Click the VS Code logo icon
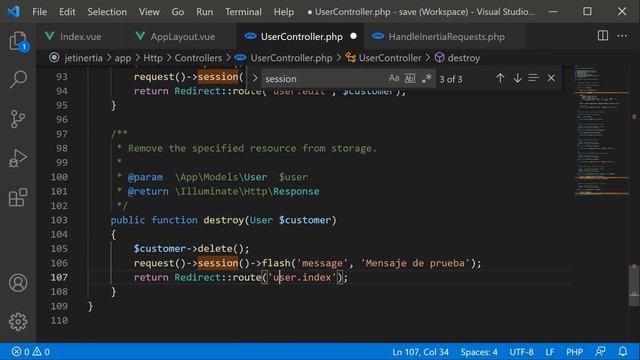 tap(13, 11)
